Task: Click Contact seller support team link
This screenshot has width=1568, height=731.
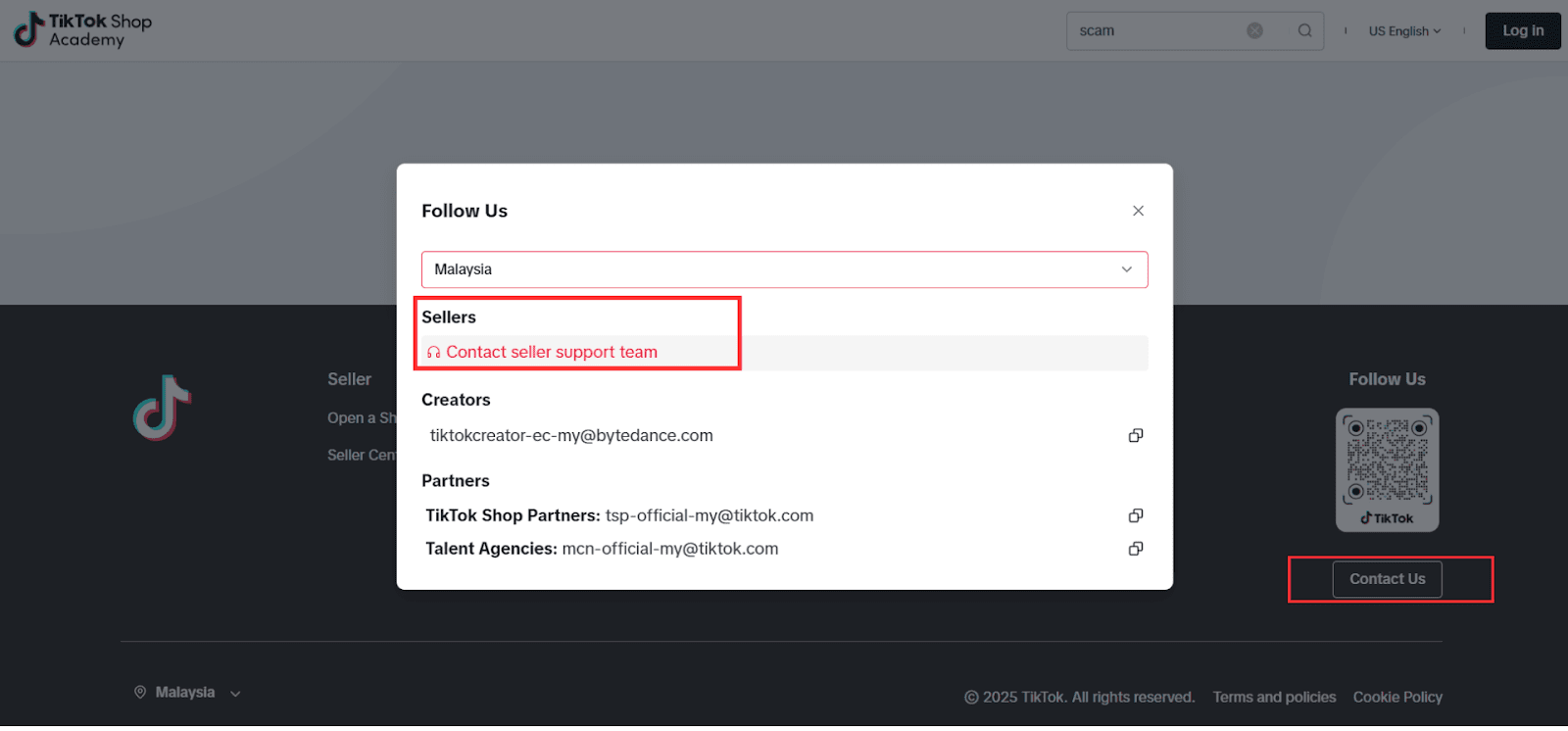Action: pos(551,352)
